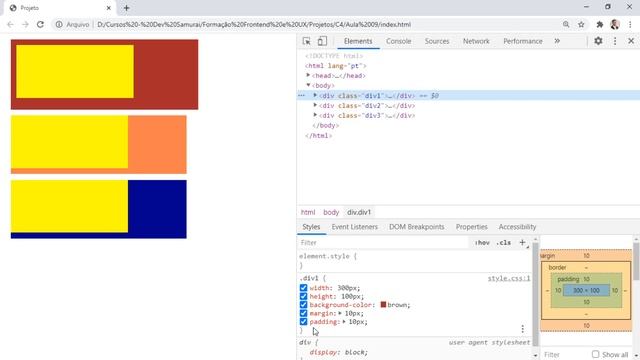The width and height of the screenshot is (640, 360).
Task: Select body in the breadcrumb
Action: click(331, 212)
